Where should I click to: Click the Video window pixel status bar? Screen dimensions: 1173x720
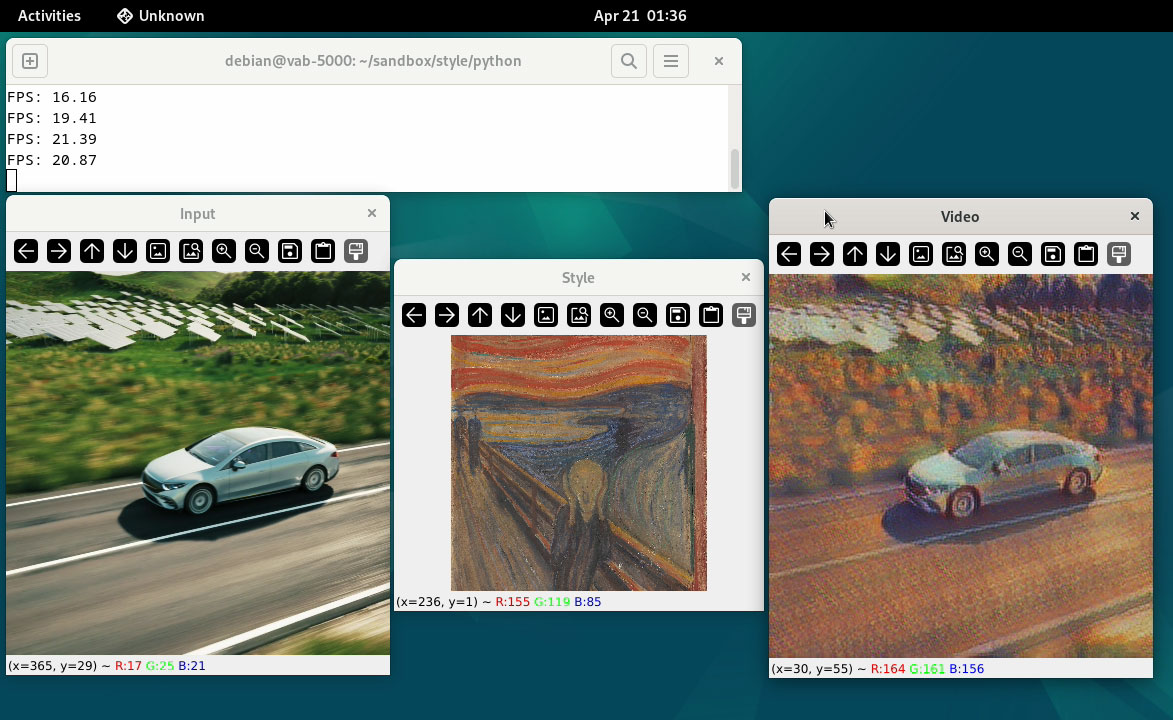pyautogui.click(x=961, y=668)
